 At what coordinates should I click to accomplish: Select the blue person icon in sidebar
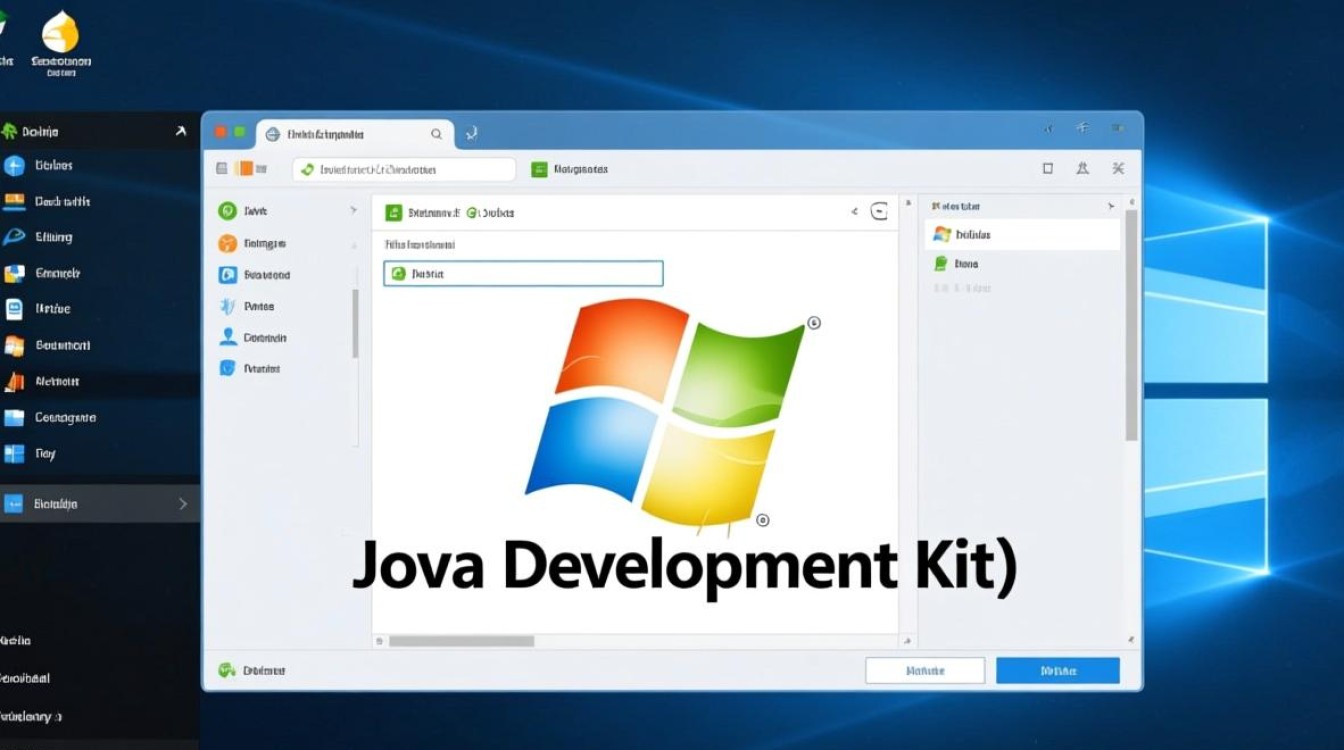coord(227,337)
